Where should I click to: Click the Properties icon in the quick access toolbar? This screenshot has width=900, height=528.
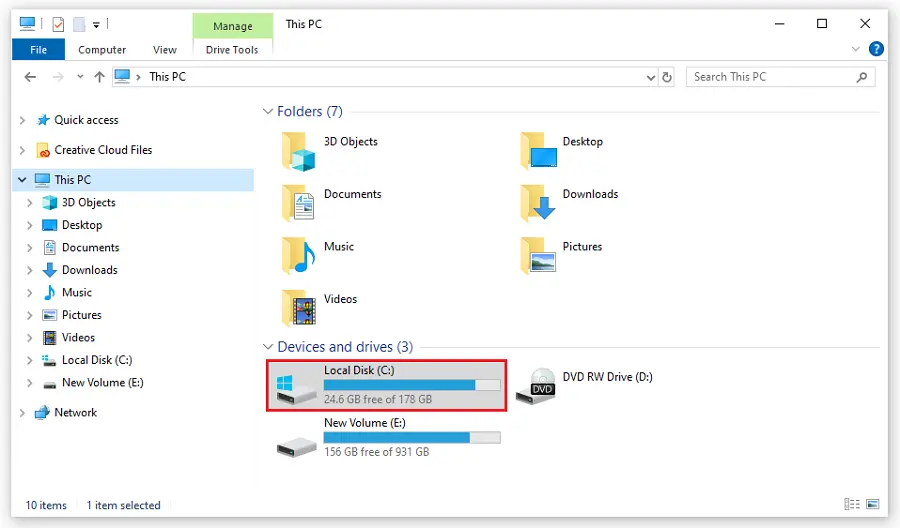click(x=57, y=24)
